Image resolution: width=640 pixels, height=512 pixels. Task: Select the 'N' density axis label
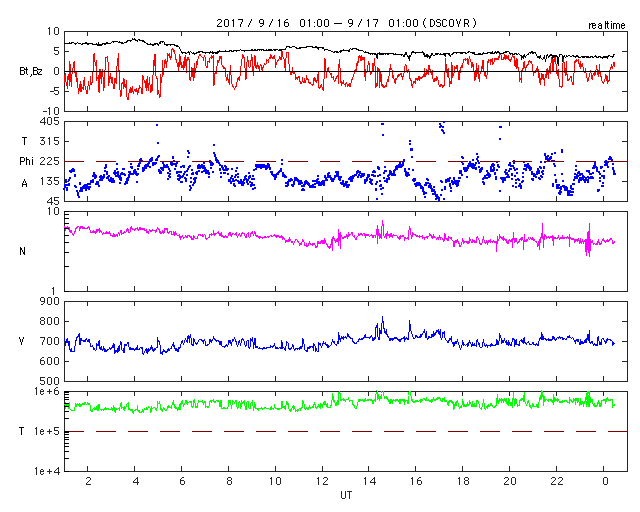click(x=22, y=251)
